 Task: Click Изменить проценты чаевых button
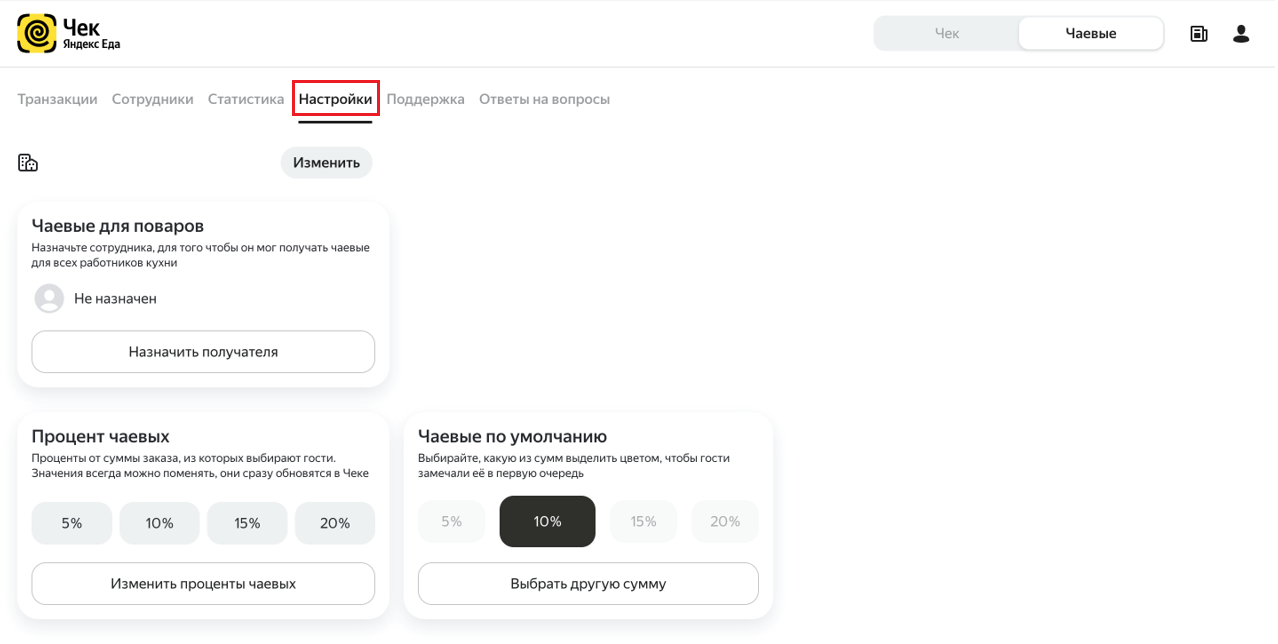coord(203,584)
